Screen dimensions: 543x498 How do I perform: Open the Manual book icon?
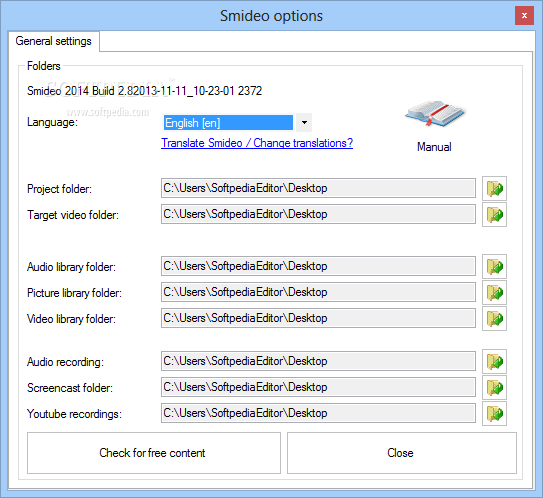coord(435,114)
